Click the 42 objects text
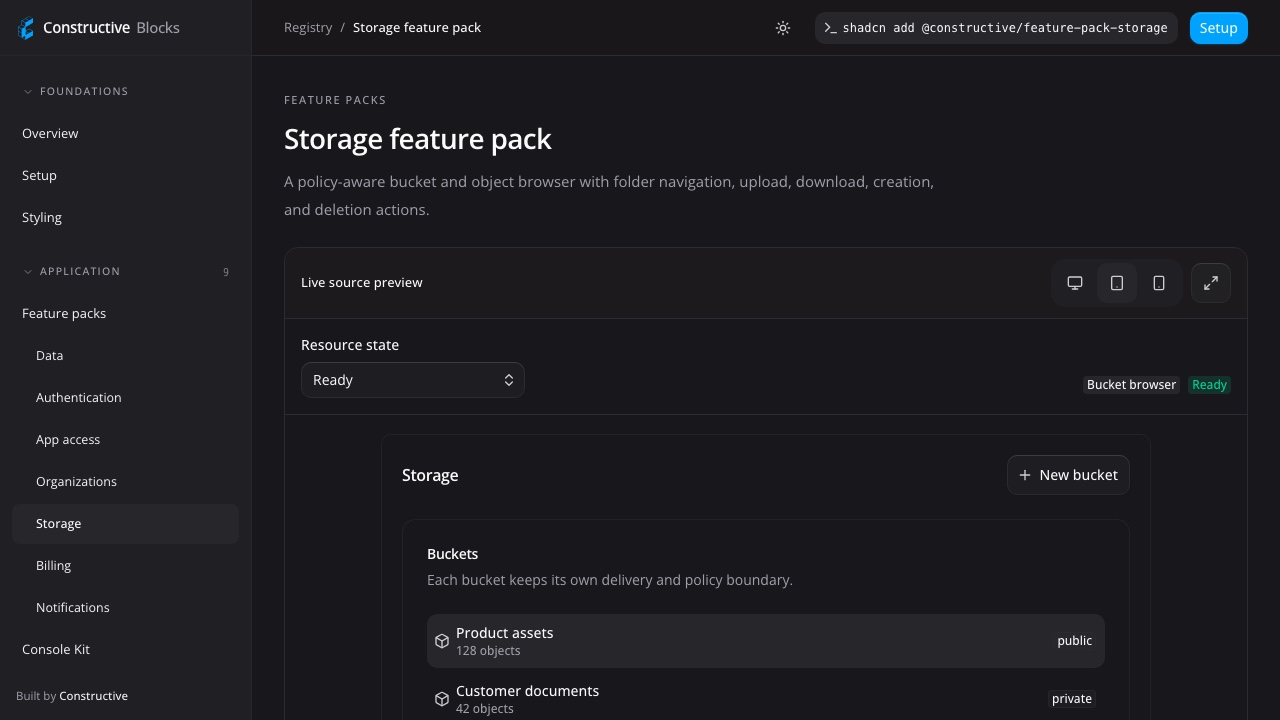Image resolution: width=1280 pixels, height=720 pixels. click(485, 709)
